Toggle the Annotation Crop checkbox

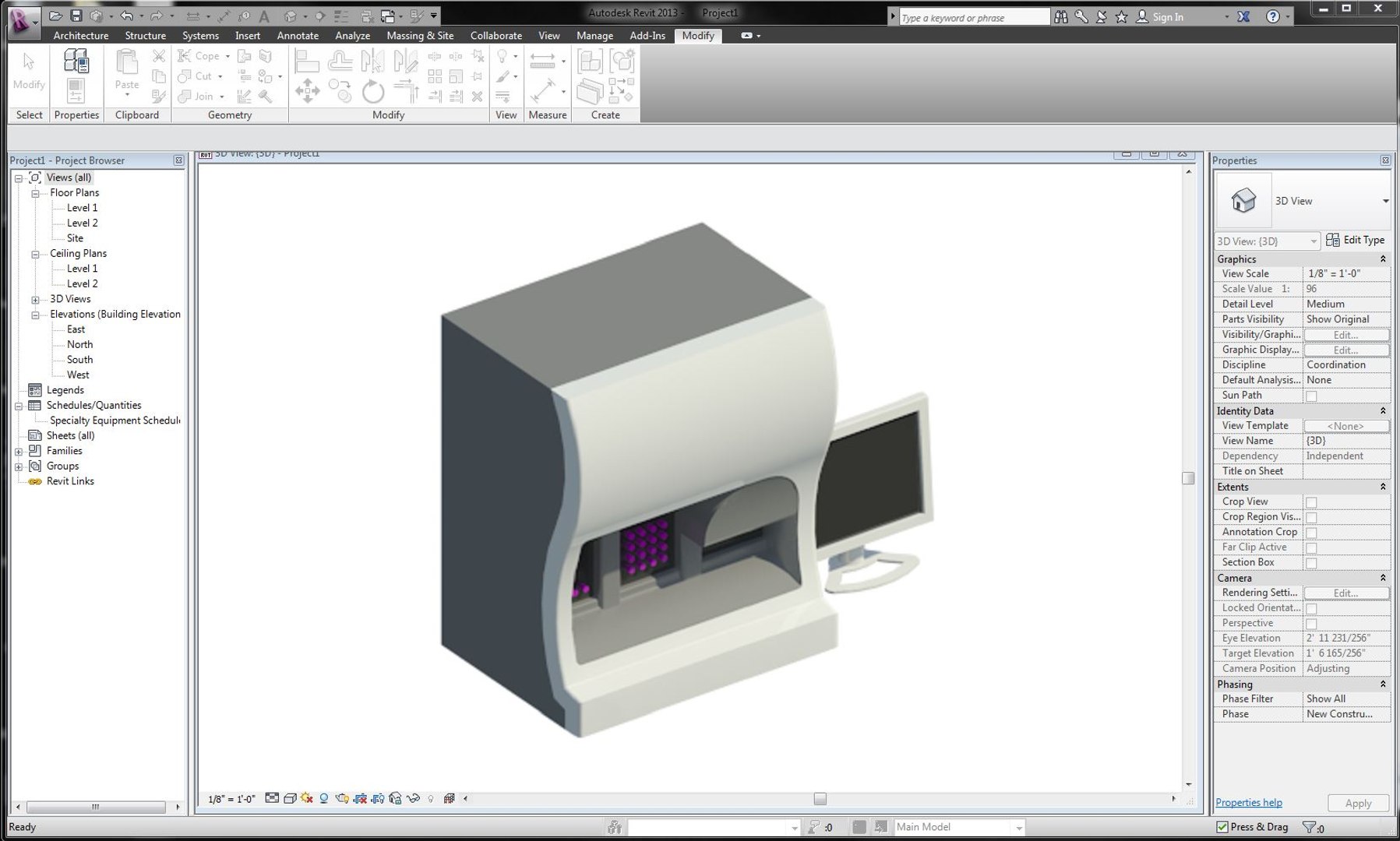pos(1311,533)
